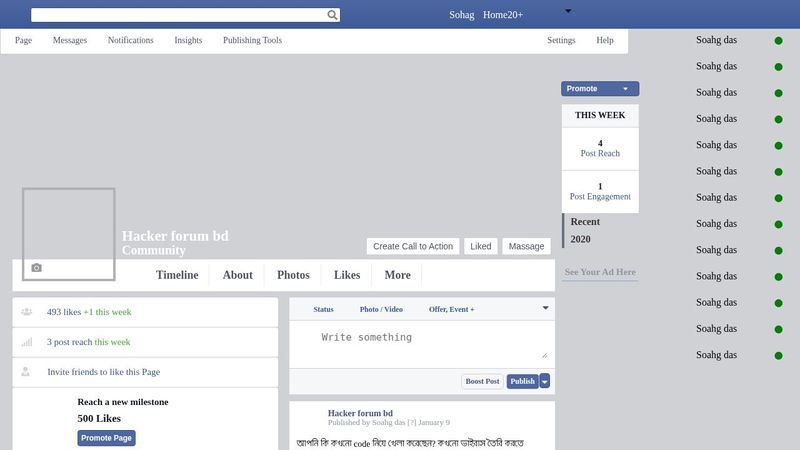This screenshot has height=450, width=800.
Task: Click the search magnifier icon
Action: click(333, 15)
